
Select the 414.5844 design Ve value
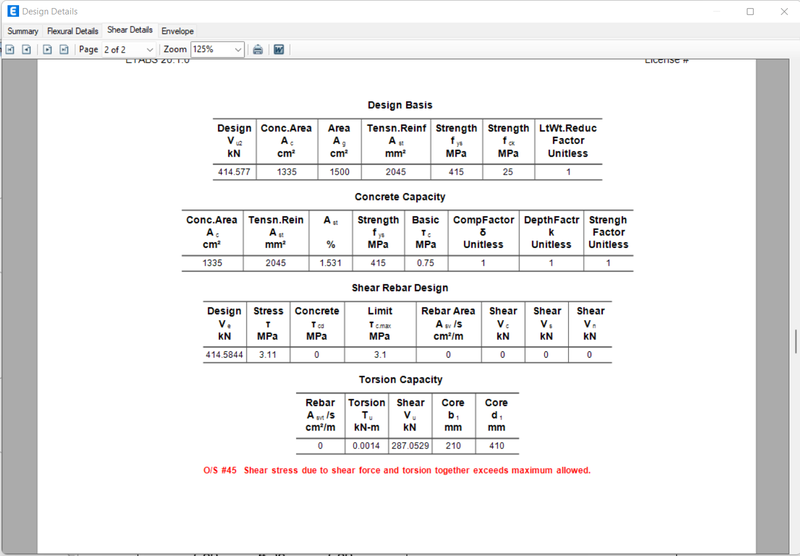[x=224, y=355]
